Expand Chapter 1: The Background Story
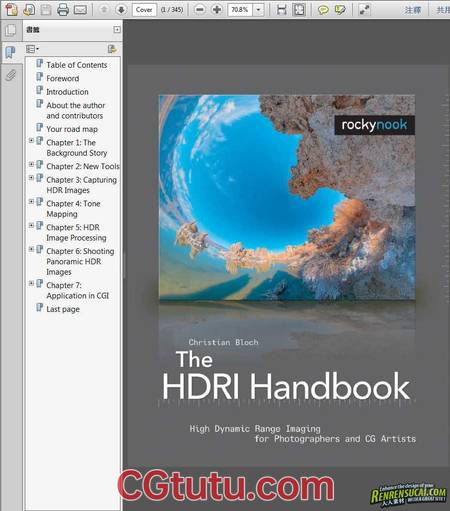Screen dimensions: 450x511 [x=31, y=141]
